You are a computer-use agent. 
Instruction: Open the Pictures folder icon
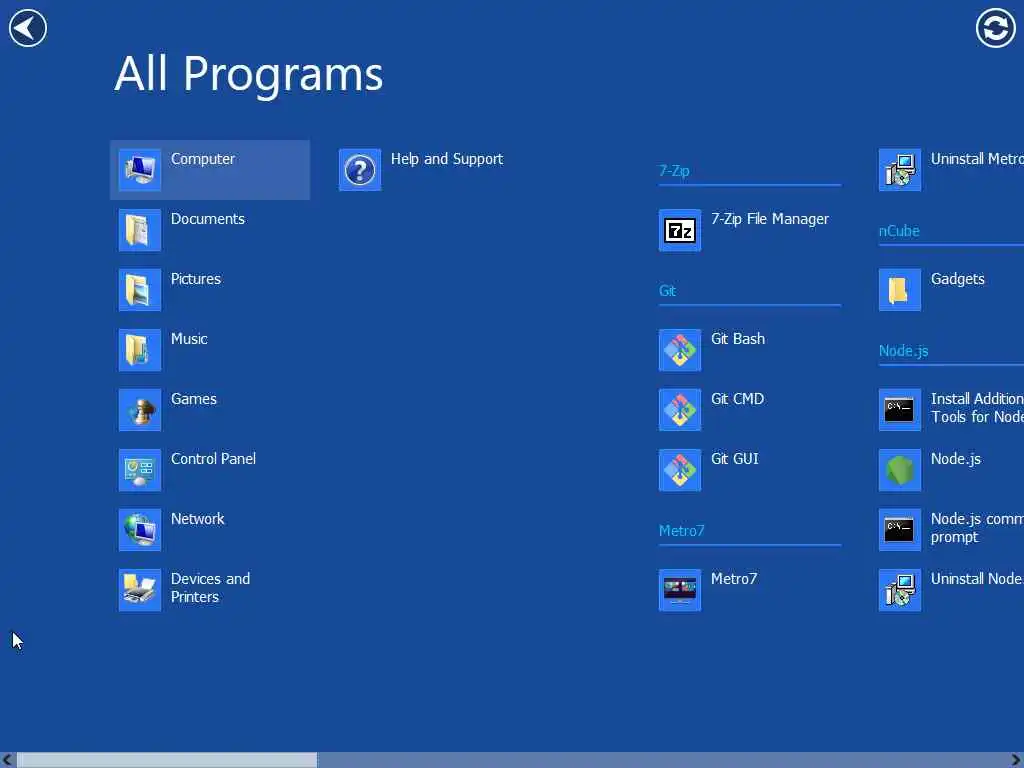click(x=140, y=290)
